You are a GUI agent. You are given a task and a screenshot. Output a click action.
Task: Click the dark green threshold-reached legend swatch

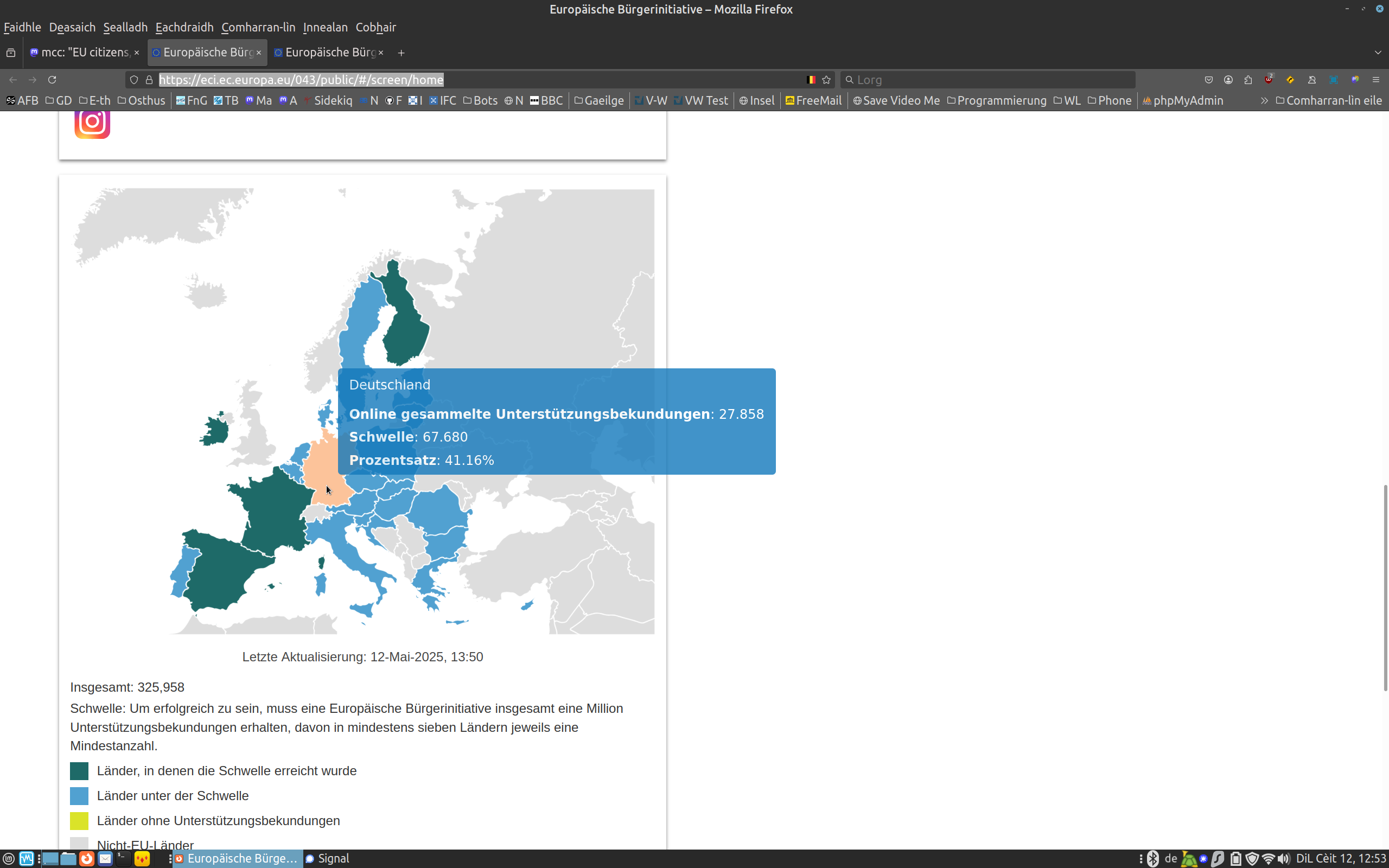pyautogui.click(x=79, y=771)
